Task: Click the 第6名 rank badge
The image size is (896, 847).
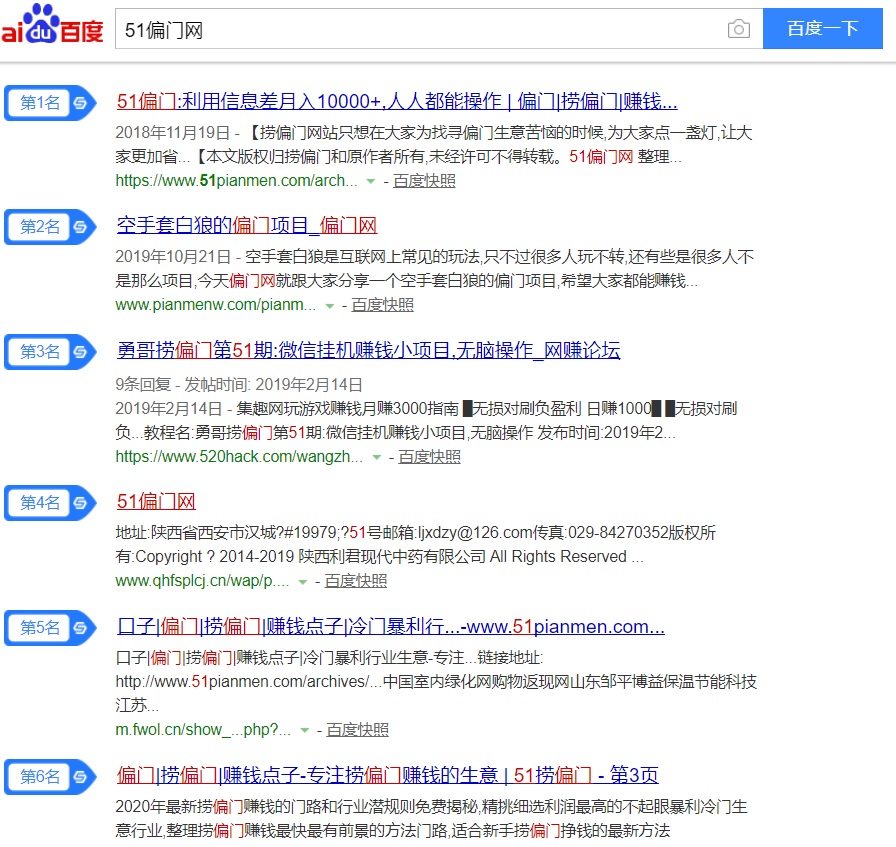Action: (50, 777)
